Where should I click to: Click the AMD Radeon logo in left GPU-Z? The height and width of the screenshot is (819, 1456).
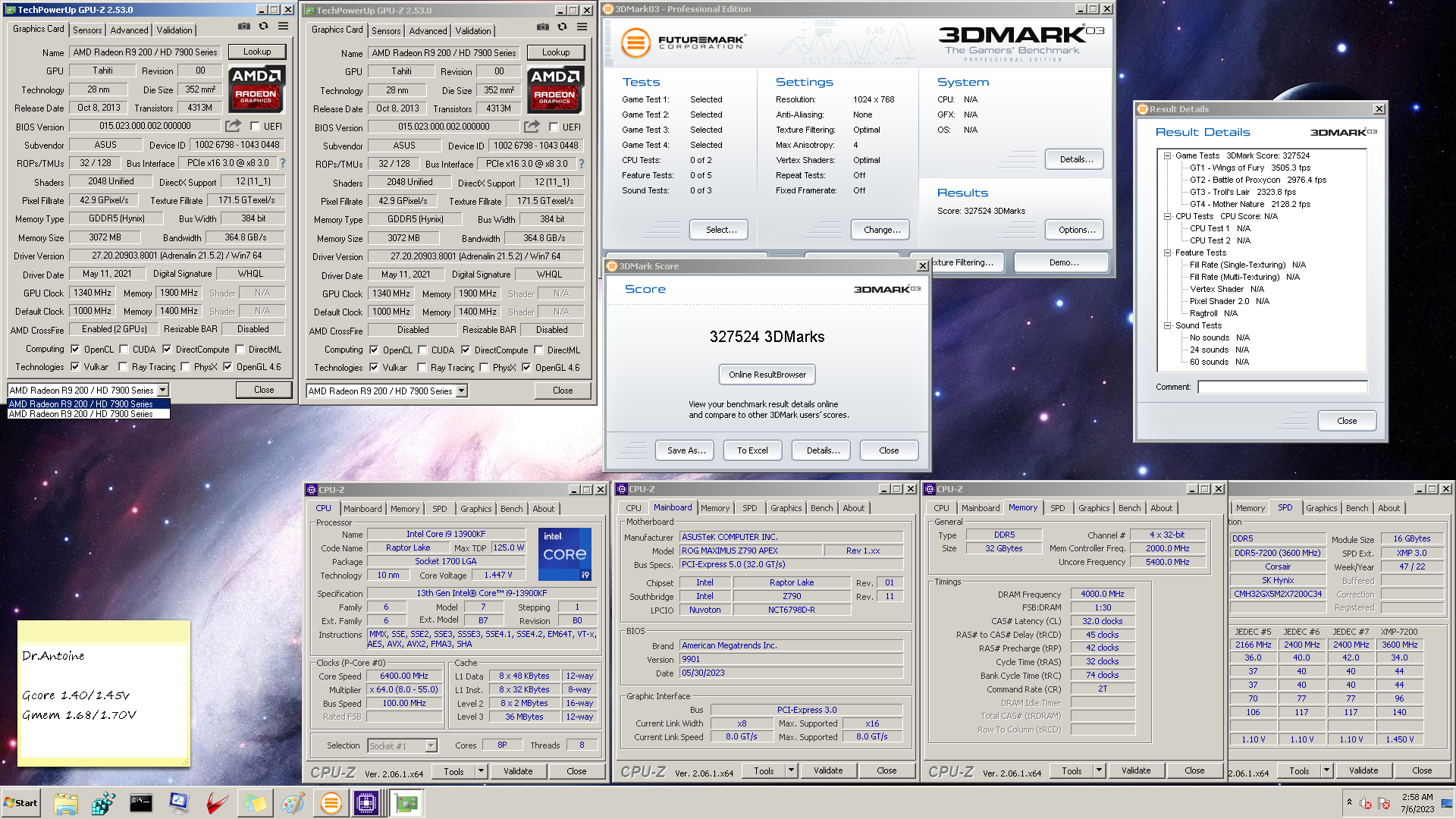pyautogui.click(x=257, y=89)
